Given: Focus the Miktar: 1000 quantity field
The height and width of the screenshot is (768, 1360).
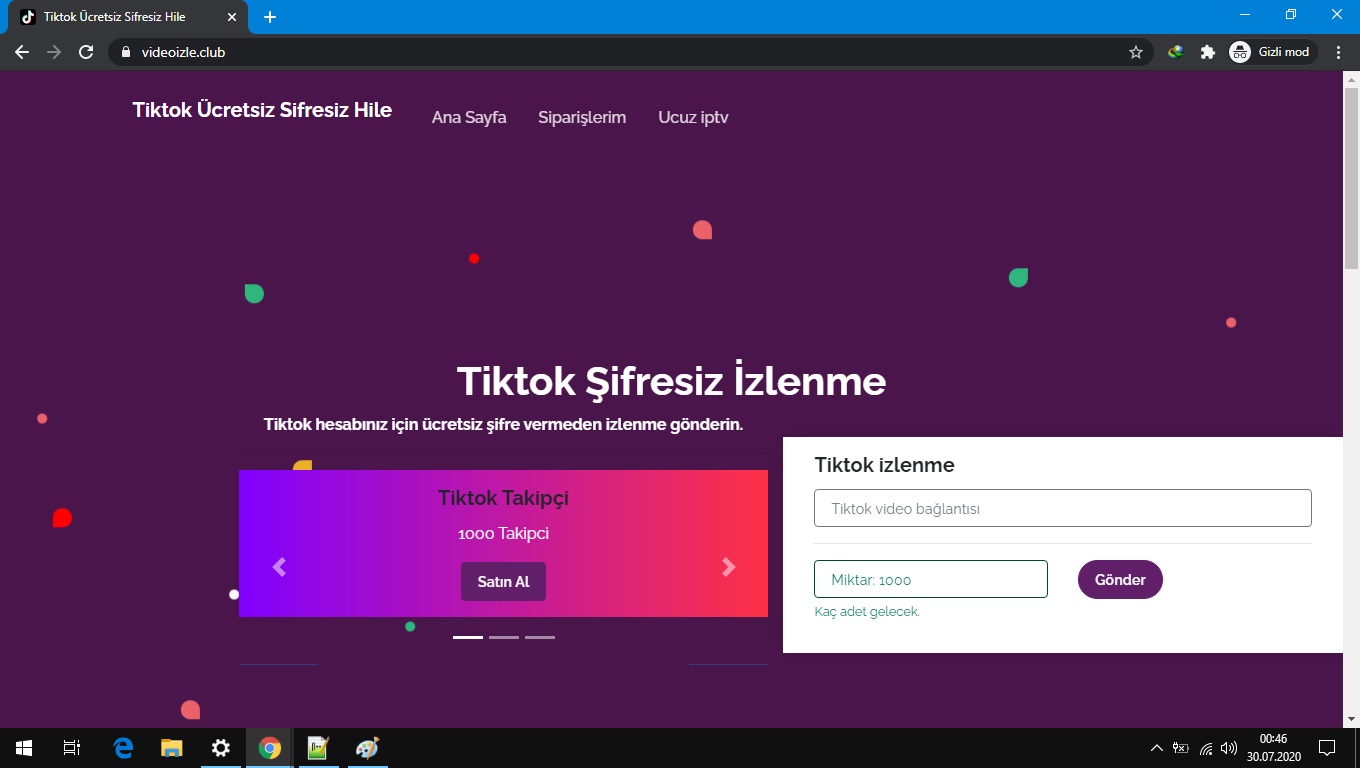Looking at the screenshot, I should [931, 579].
